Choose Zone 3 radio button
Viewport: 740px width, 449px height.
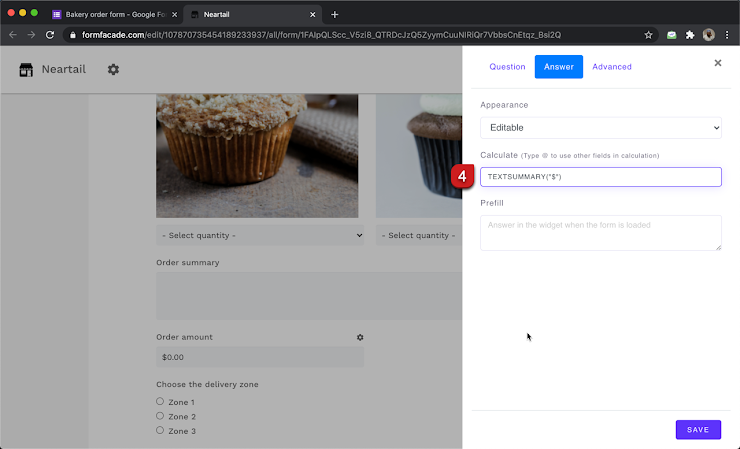pos(160,431)
